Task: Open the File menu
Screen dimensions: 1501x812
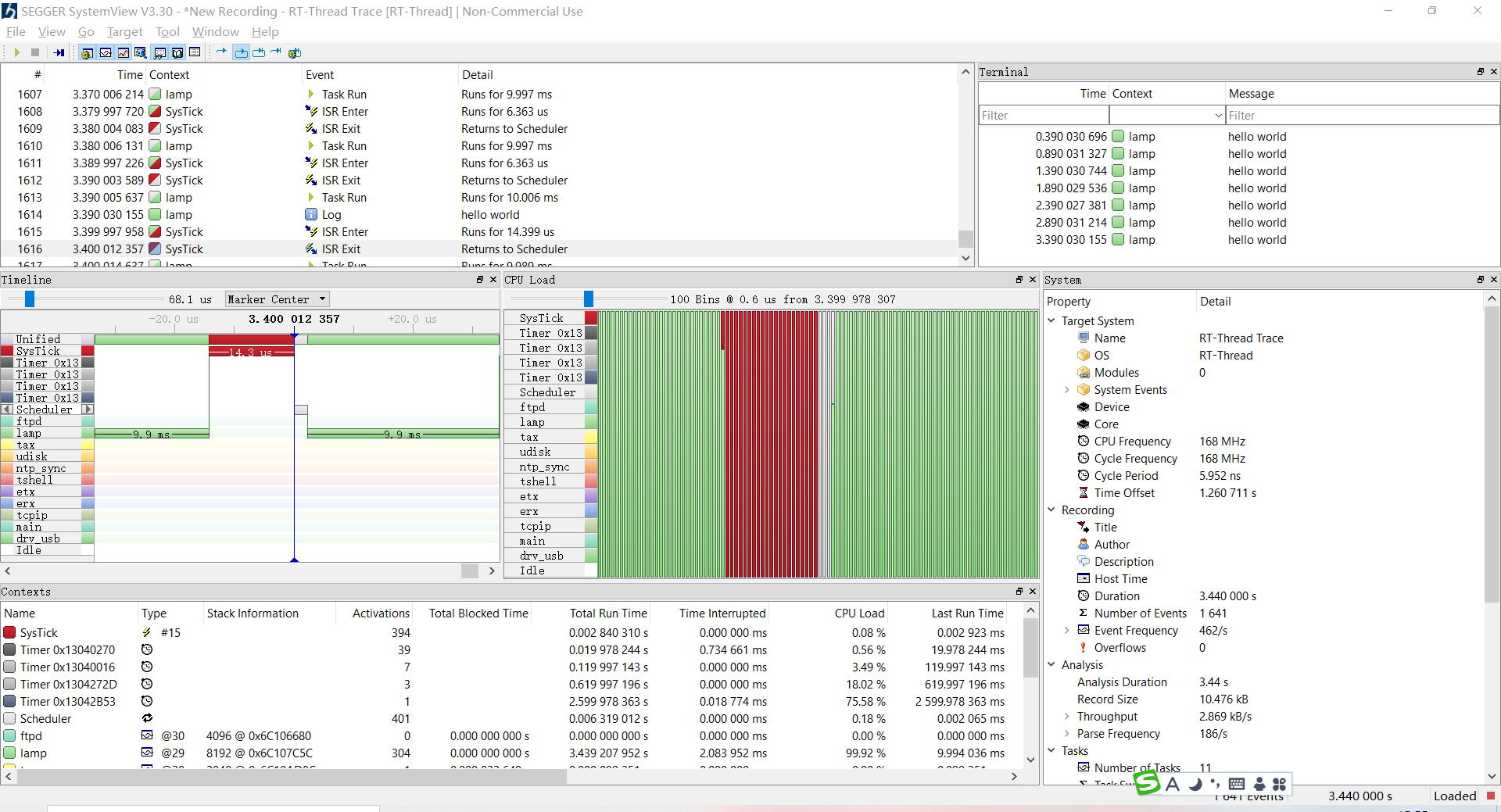Action: point(16,32)
